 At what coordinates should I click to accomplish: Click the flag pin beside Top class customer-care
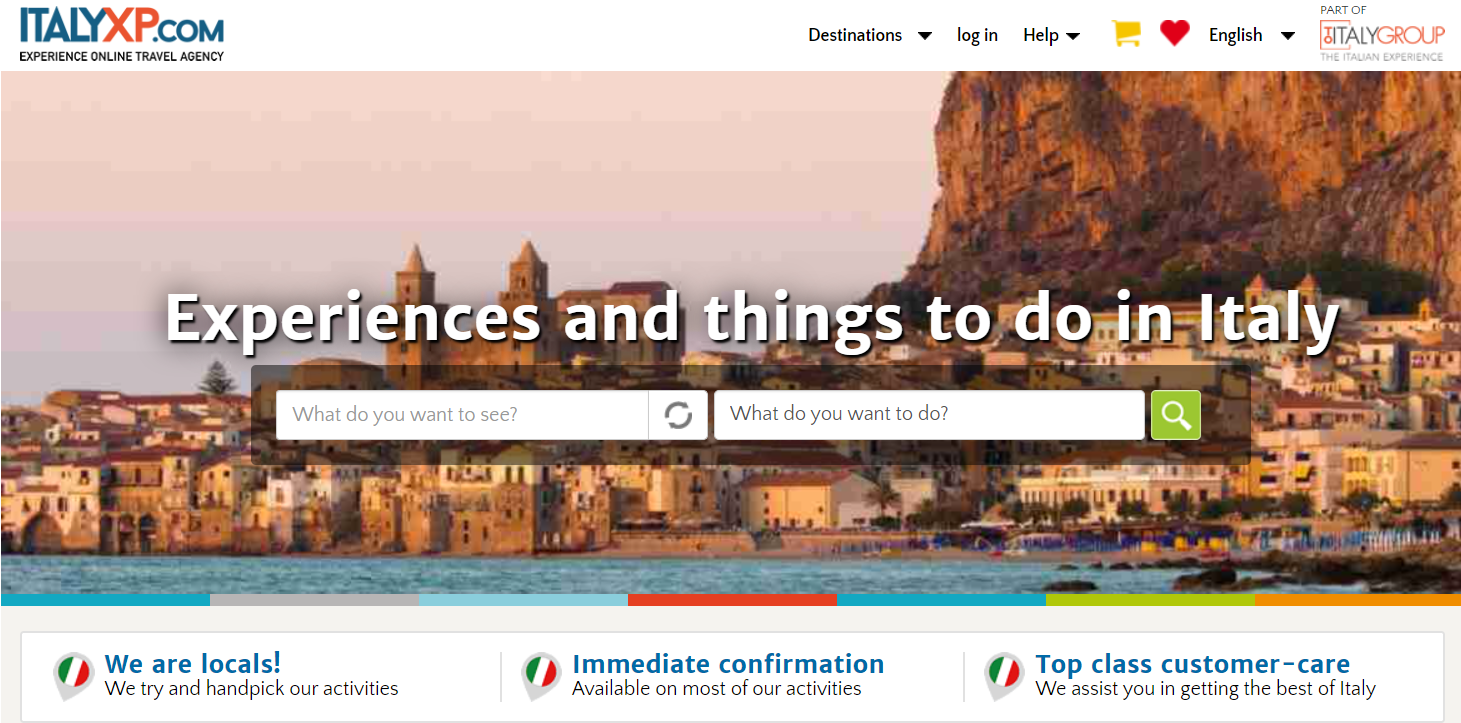(x=1005, y=676)
